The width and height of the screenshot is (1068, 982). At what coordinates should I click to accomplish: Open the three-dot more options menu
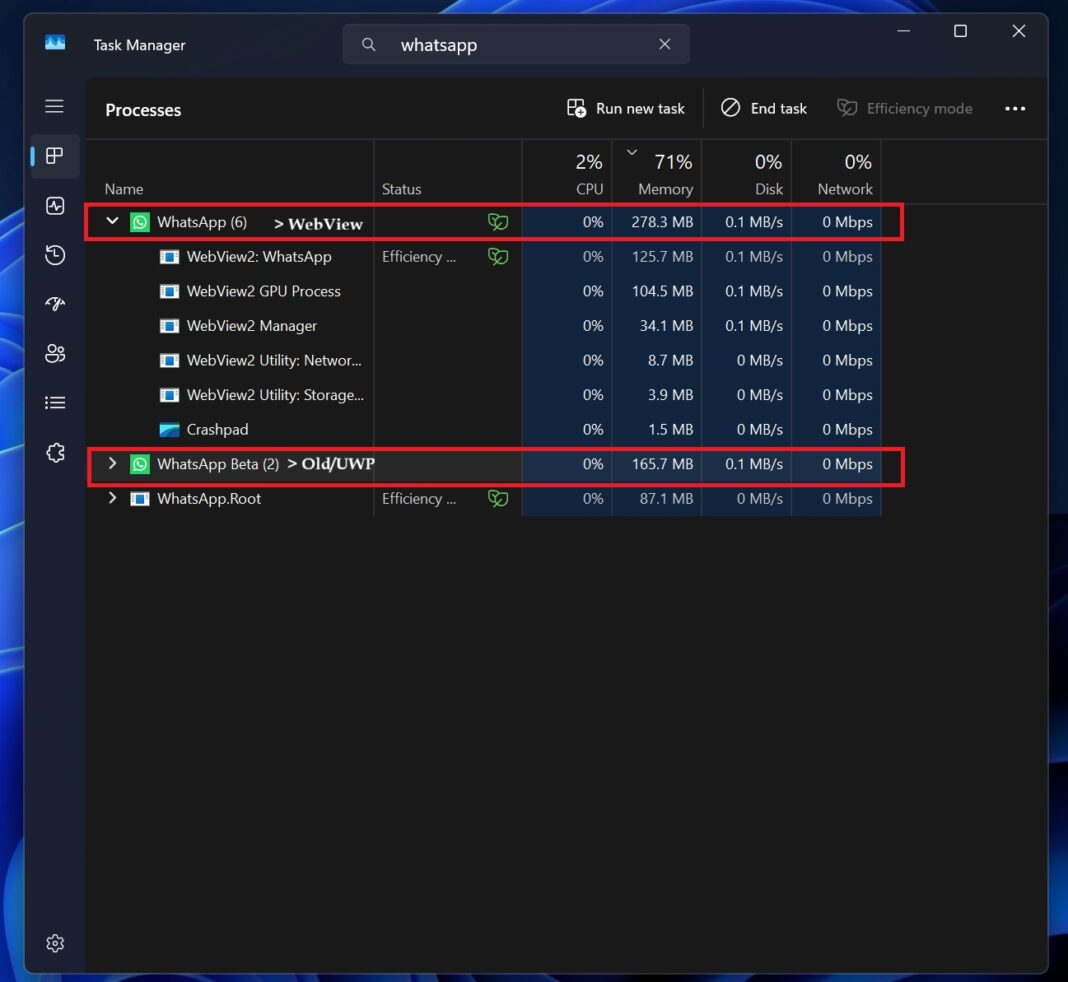pos(1015,108)
